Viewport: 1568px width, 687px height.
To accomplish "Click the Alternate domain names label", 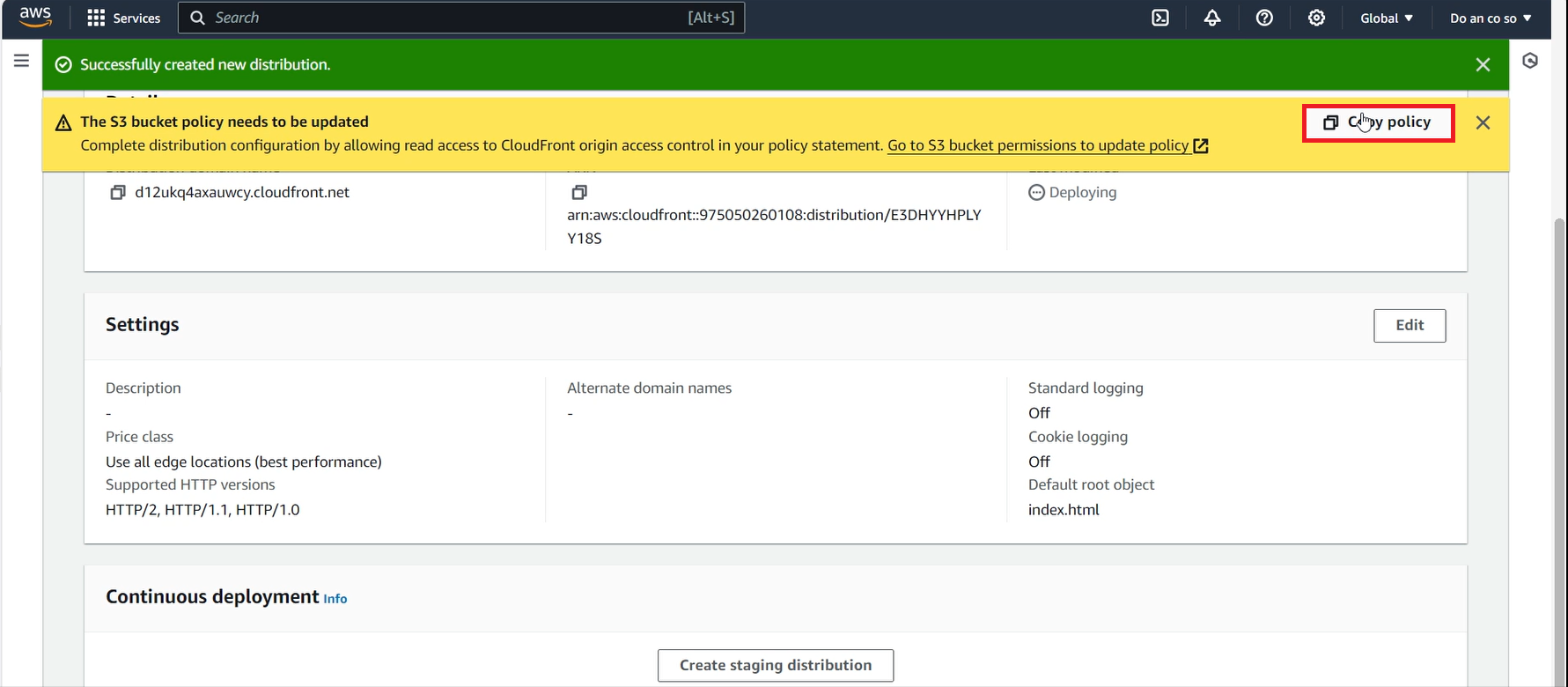I will pyautogui.click(x=650, y=388).
